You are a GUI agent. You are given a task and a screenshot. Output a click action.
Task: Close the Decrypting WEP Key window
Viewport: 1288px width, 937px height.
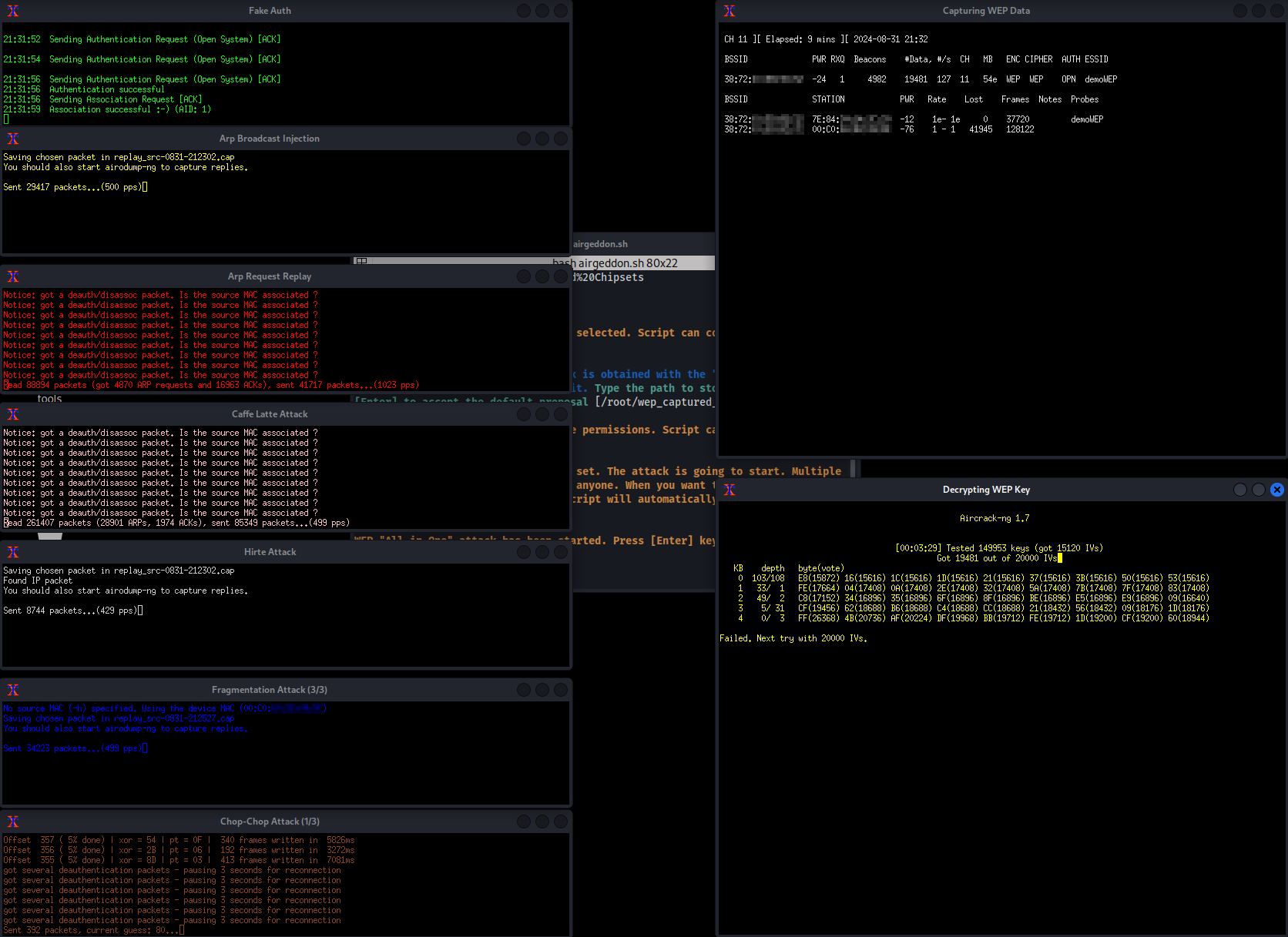click(1277, 490)
